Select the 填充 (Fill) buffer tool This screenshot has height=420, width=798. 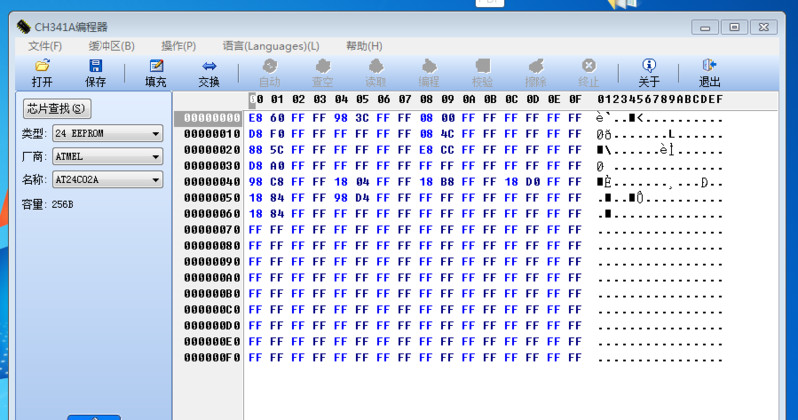155,66
